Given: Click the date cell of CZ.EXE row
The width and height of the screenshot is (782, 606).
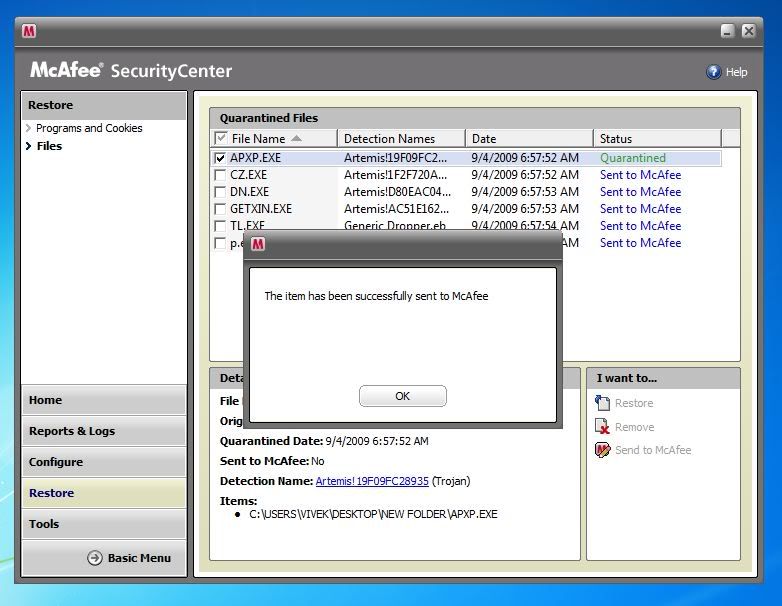Looking at the screenshot, I should pyautogui.click(x=525, y=175).
